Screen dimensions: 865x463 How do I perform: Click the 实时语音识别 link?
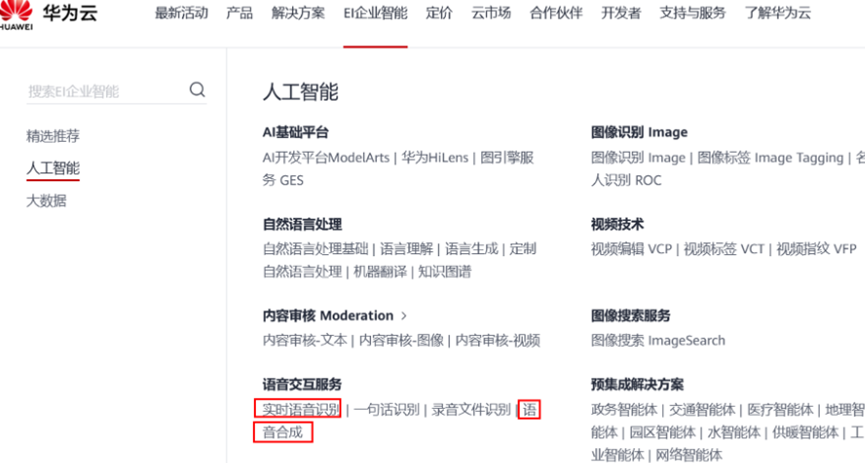298,409
